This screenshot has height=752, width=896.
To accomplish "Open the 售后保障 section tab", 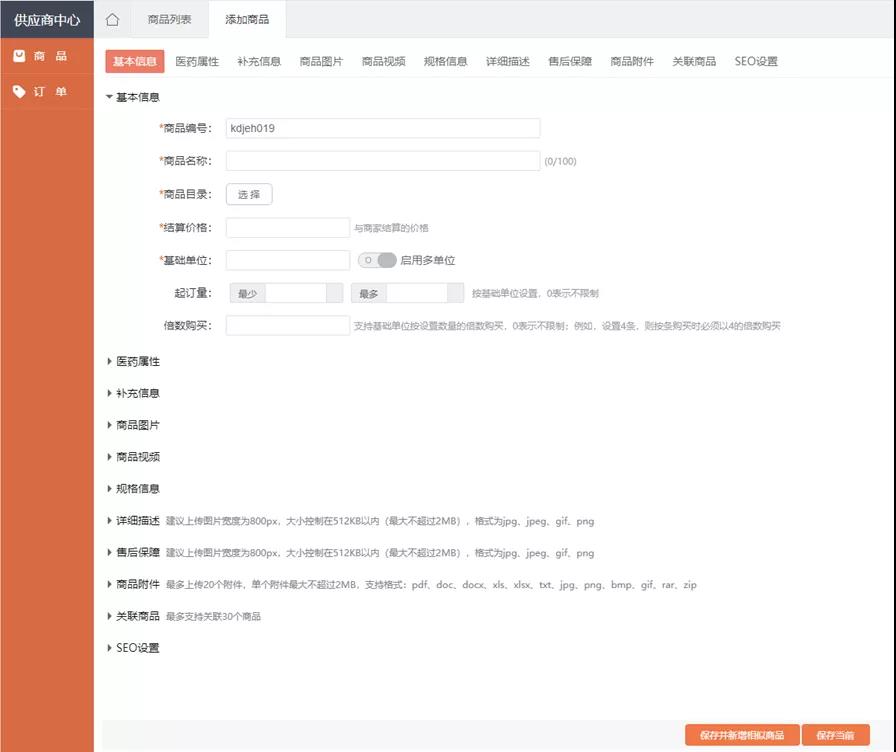I will pyautogui.click(x=570, y=61).
